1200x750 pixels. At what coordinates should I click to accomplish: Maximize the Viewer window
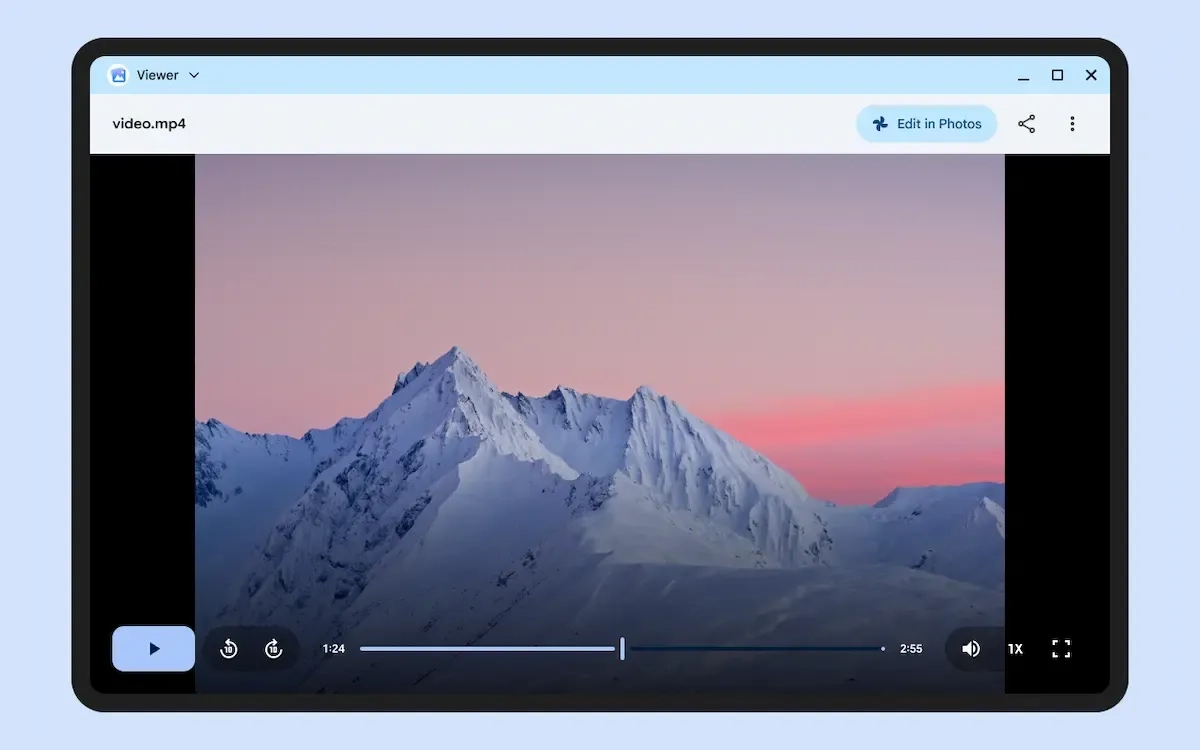1057,75
